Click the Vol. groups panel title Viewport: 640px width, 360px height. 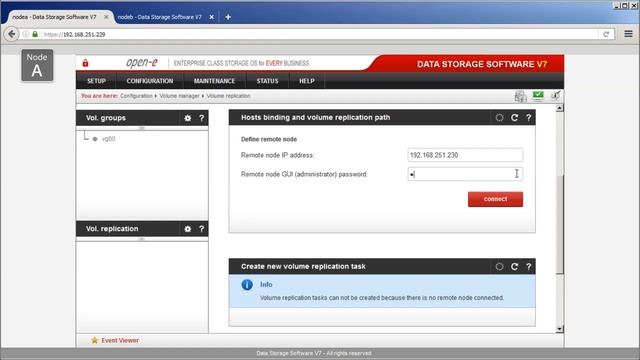click(106, 118)
